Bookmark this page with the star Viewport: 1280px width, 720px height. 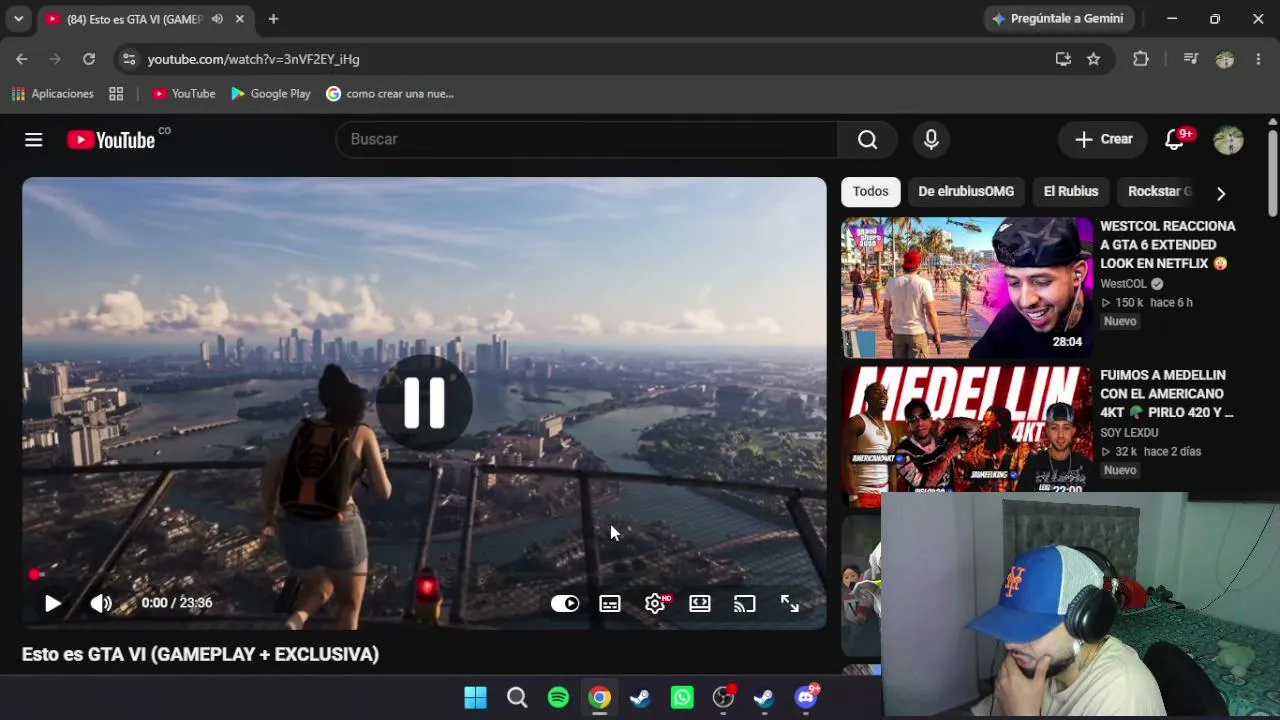coord(1094,59)
